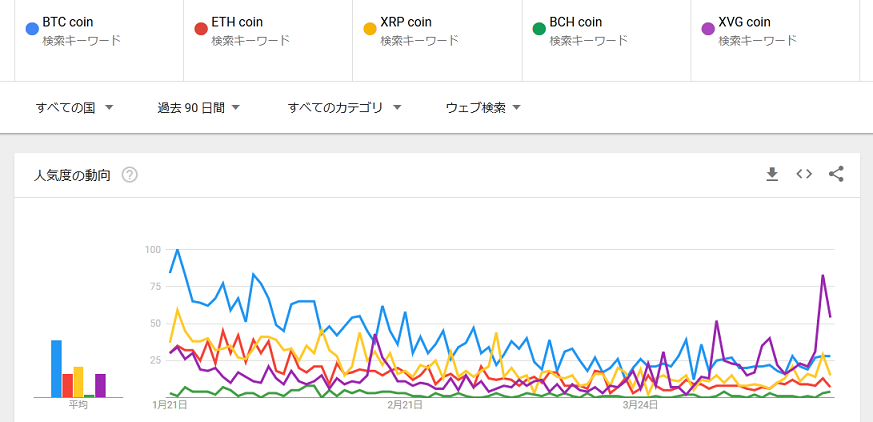Open the すべての国 region dropdown
The image size is (873, 422).
75,108
